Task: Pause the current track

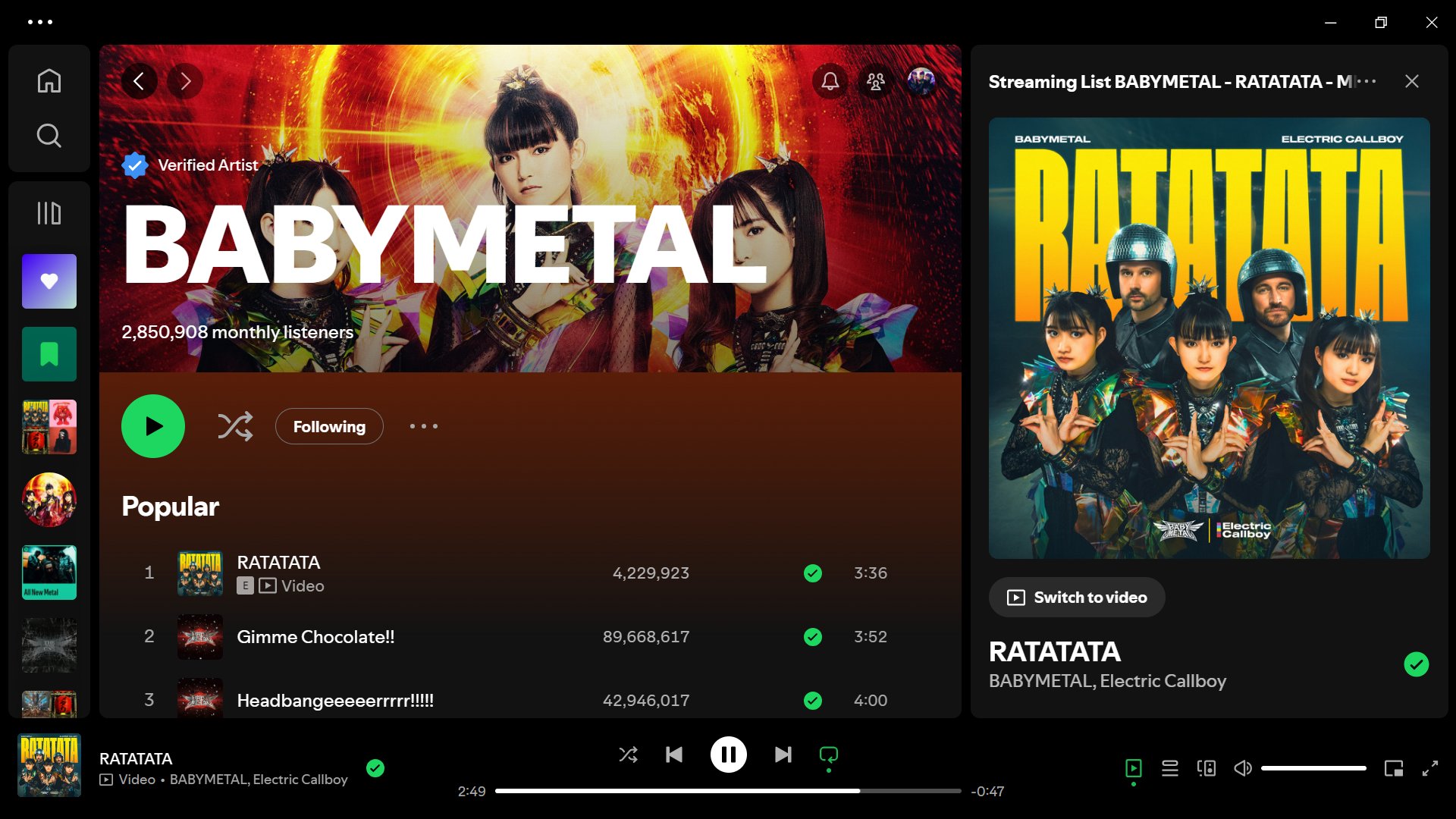Action: pos(728,755)
